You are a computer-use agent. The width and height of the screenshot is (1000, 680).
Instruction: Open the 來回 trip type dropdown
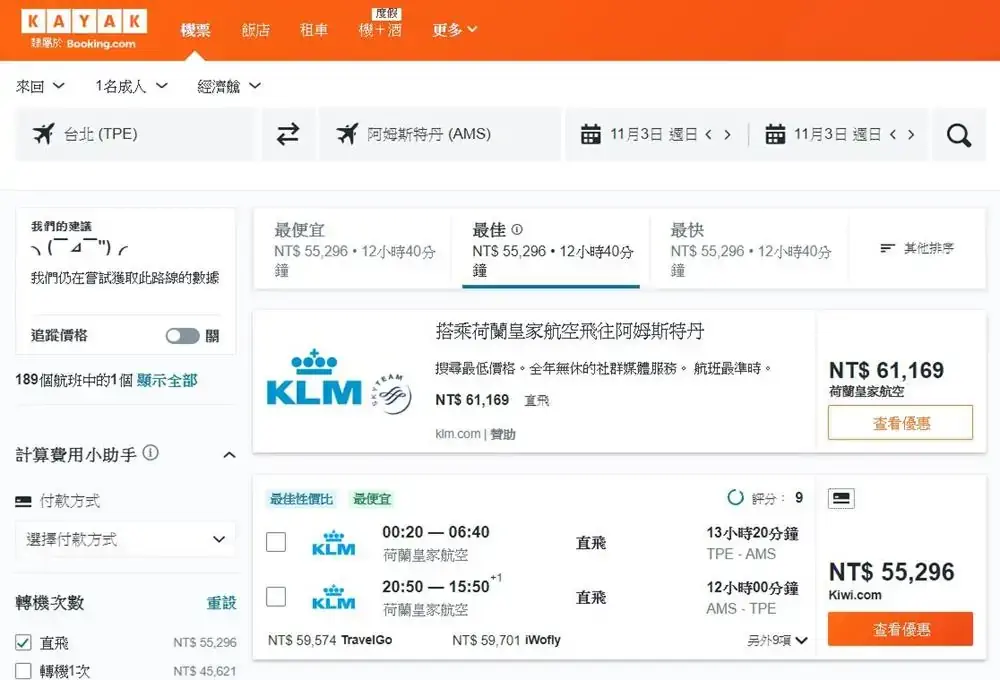click(x=40, y=86)
